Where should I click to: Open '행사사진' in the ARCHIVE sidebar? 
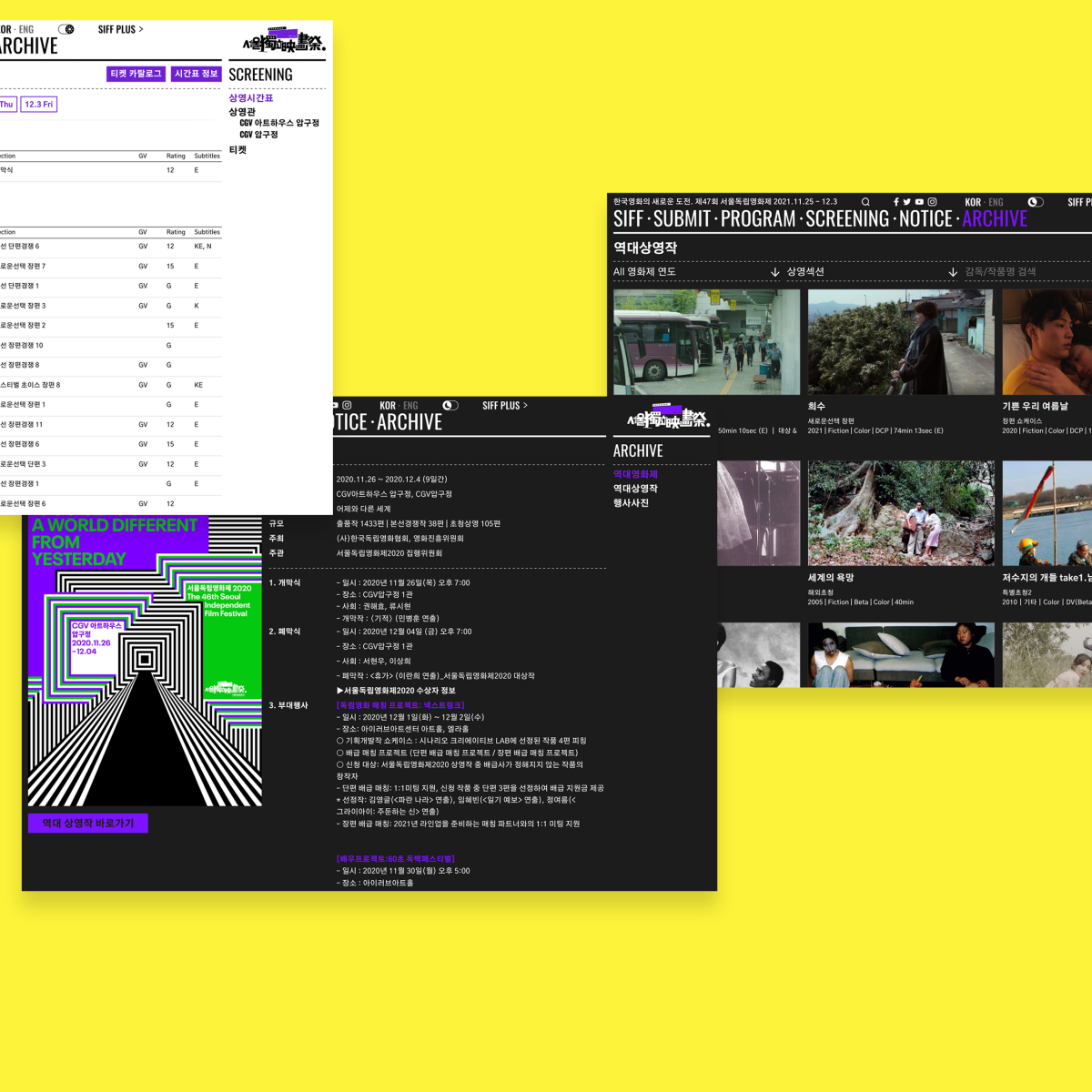(x=631, y=503)
